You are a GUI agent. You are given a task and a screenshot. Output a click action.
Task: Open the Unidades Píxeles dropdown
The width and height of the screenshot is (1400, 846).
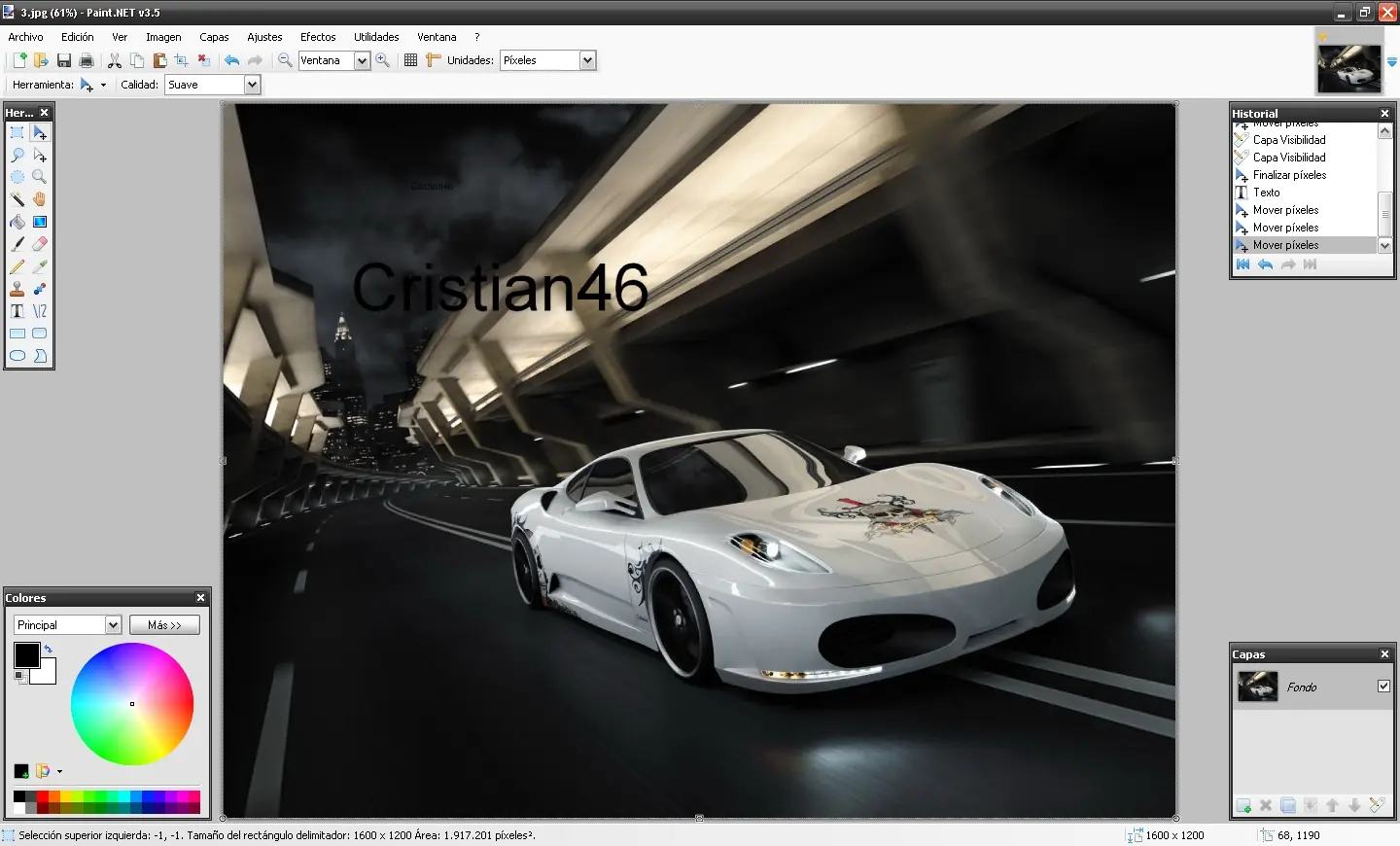tap(587, 60)
